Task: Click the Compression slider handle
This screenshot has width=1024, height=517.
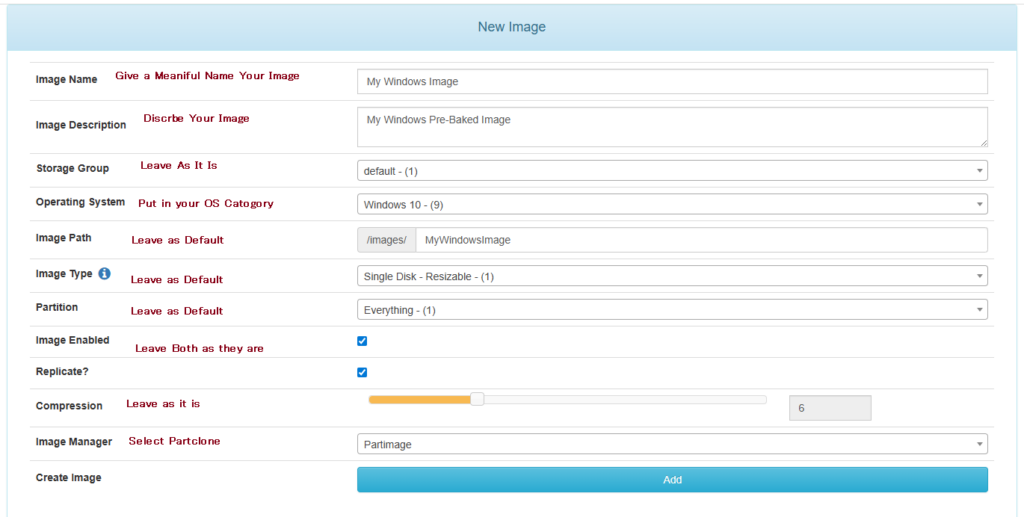Action: click(477, 399)
